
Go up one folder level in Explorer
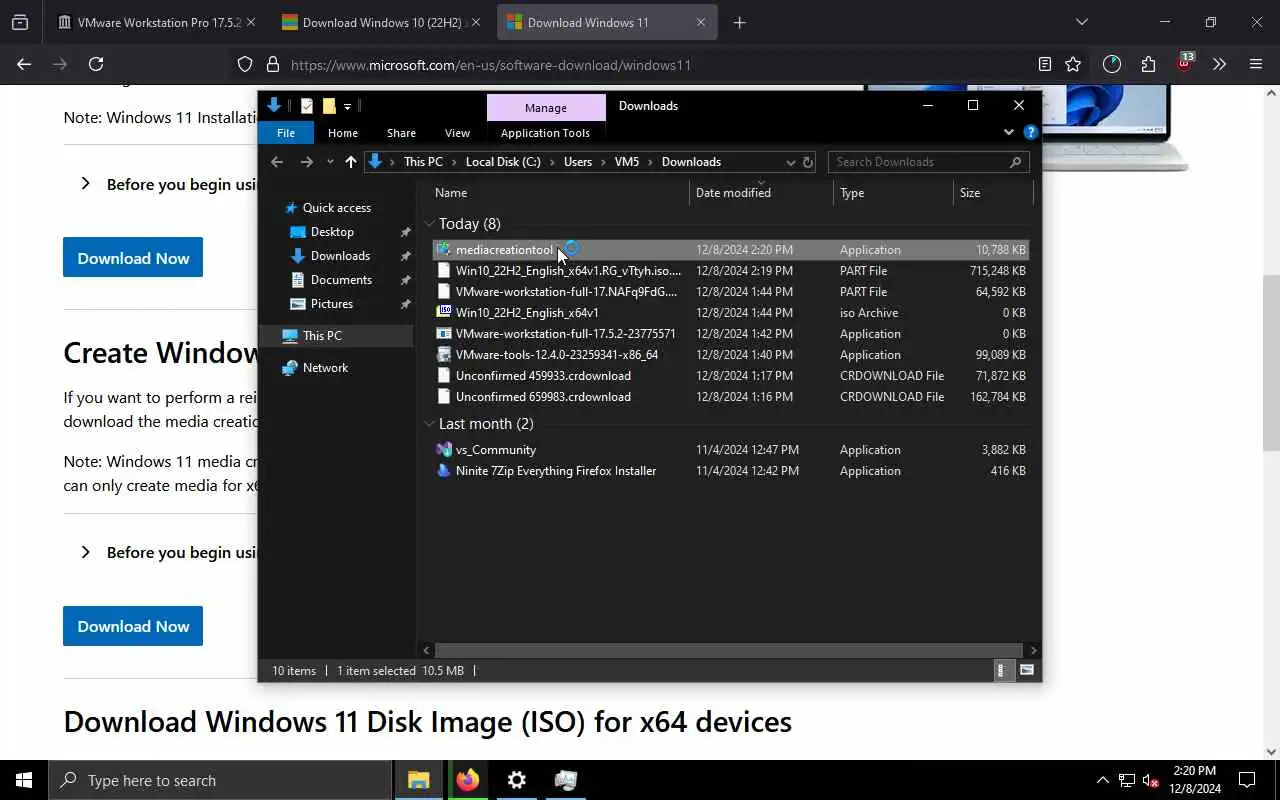[351, 162]
